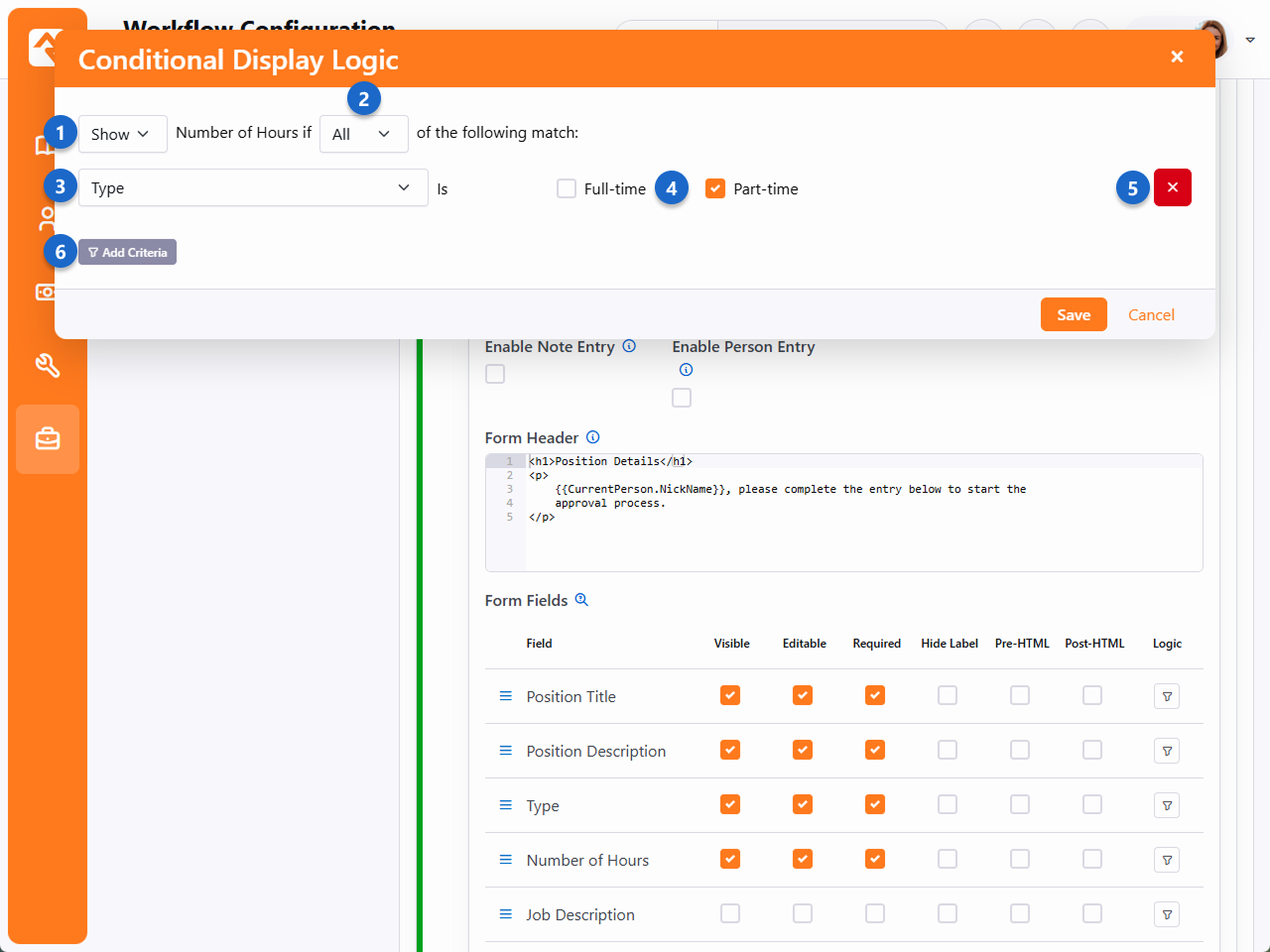The image size is (1270, 952).
Task: Open logic filter for Job Description row
Action: (1167, 914)
